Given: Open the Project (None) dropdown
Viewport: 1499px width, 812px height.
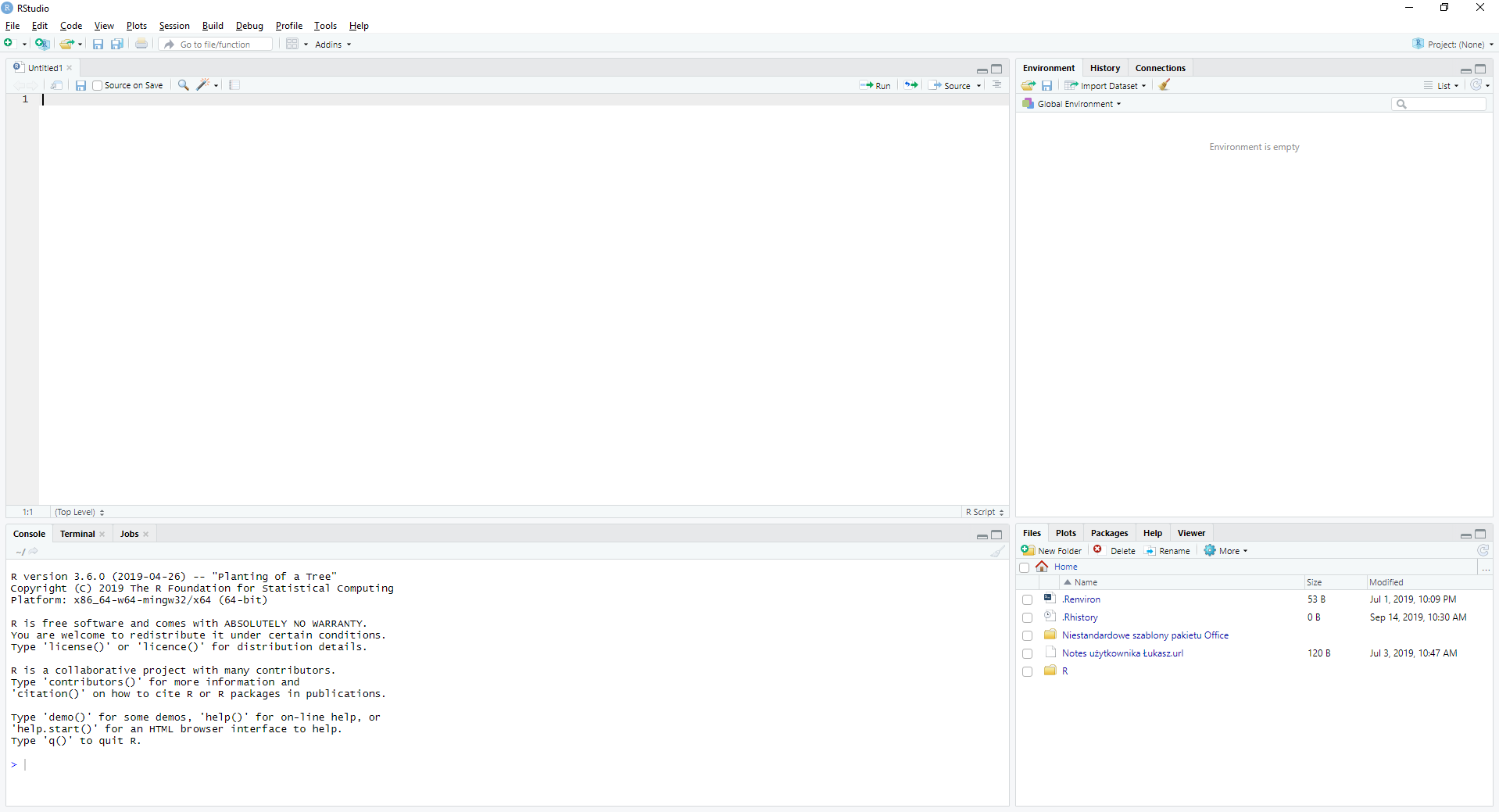Looking at the screenshot, I should tap(1453, 45).
